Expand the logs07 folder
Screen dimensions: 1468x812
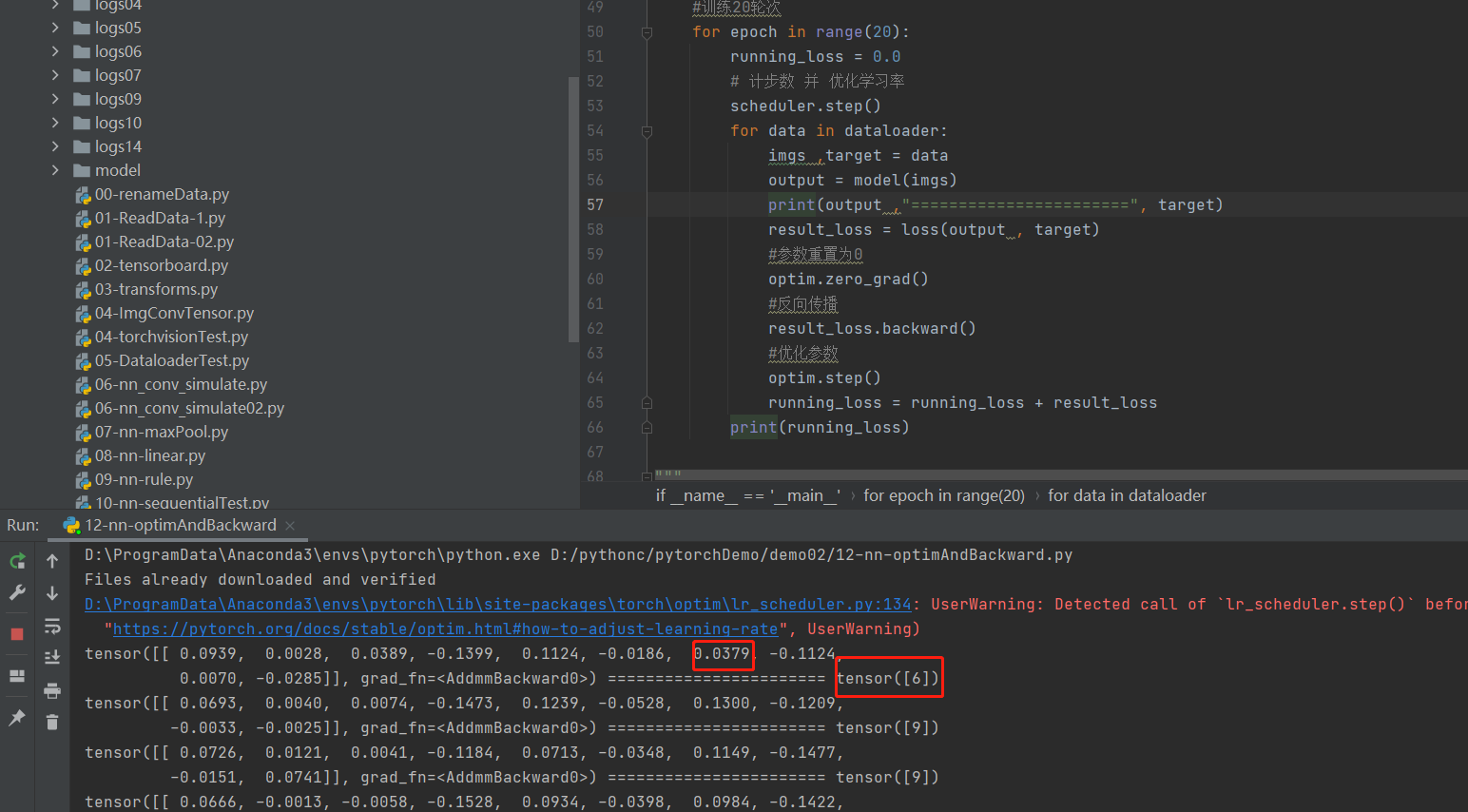[x=55, y=75]
